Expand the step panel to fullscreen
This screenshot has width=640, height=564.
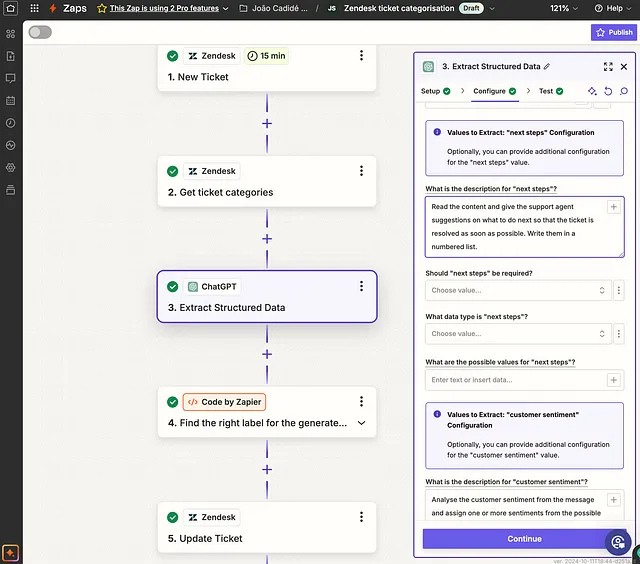click(x=608, y=67)
